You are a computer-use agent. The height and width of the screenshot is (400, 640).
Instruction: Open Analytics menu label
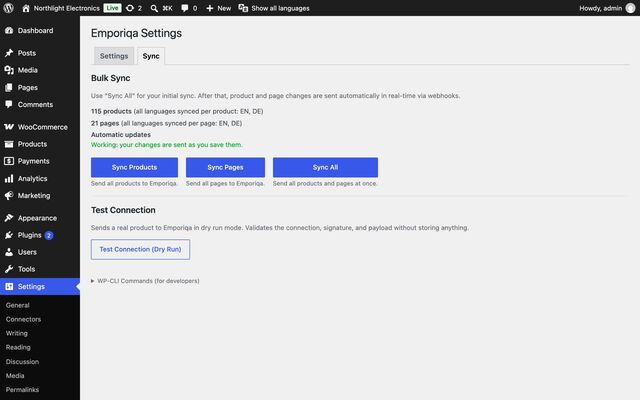pos(32,178)
